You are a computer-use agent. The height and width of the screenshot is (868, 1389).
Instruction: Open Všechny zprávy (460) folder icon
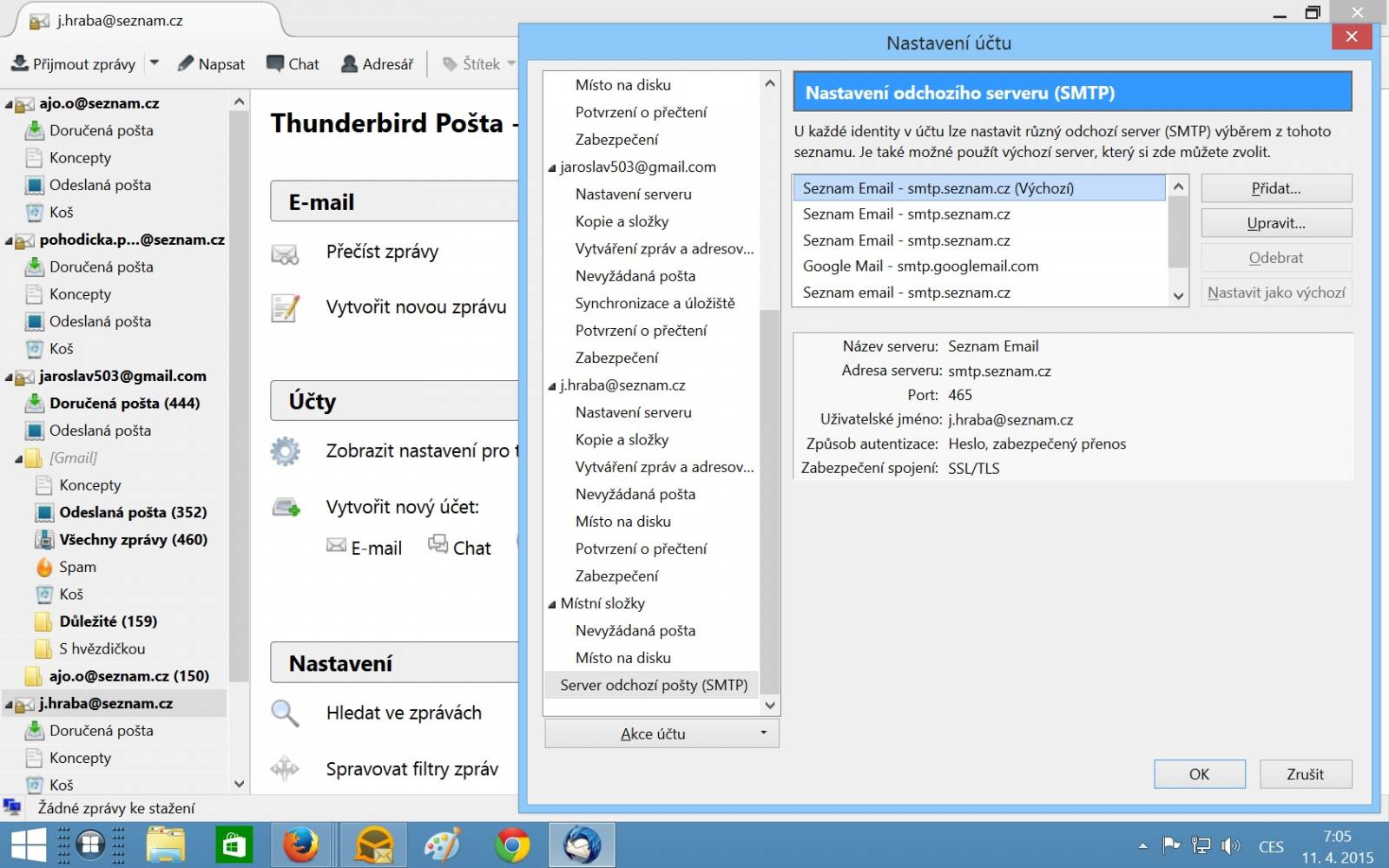click(44, 540)
